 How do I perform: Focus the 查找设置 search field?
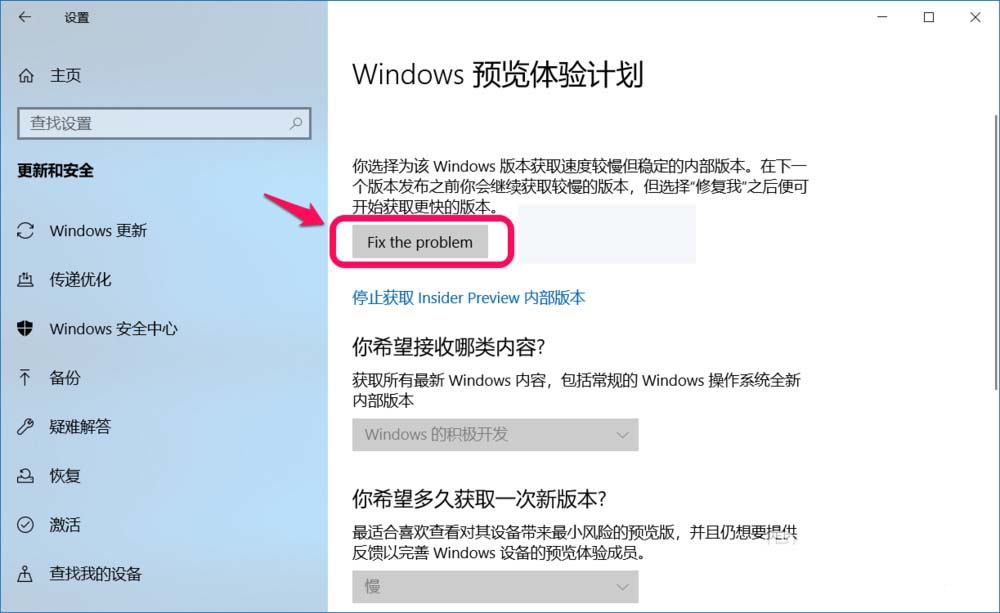pos(164,123)
